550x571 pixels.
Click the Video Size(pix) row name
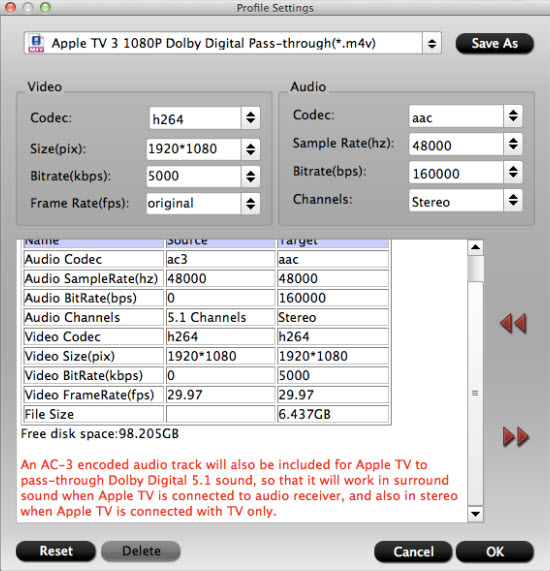94,356
